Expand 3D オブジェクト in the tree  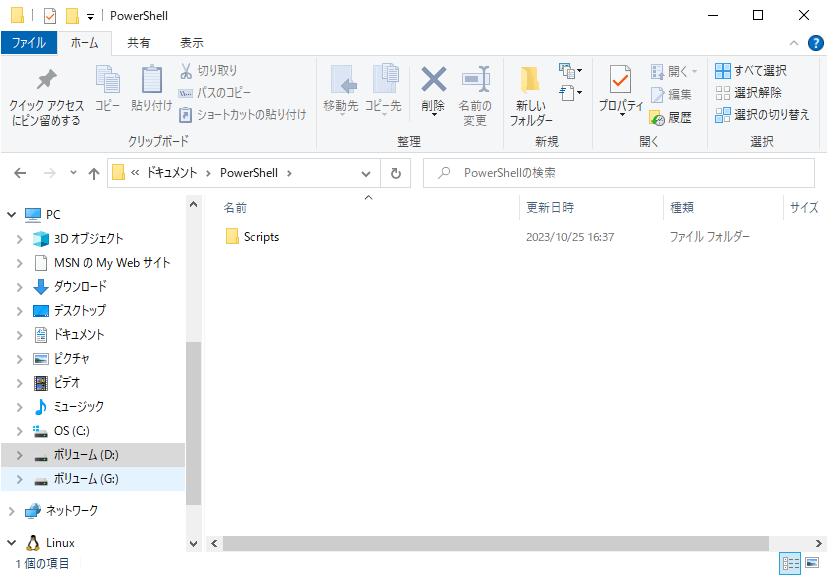point(20,239)
